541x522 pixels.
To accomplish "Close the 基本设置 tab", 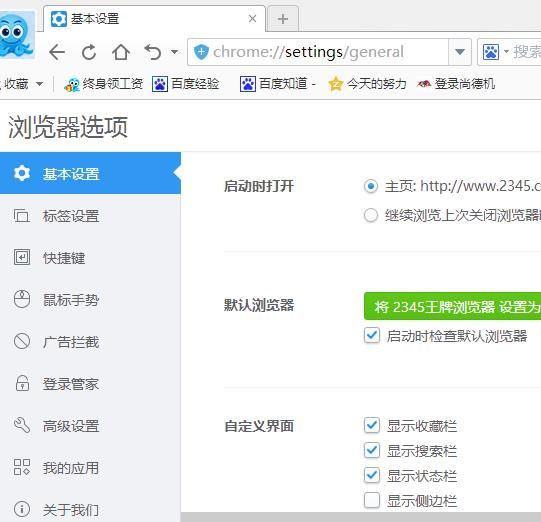I will 253,19.
